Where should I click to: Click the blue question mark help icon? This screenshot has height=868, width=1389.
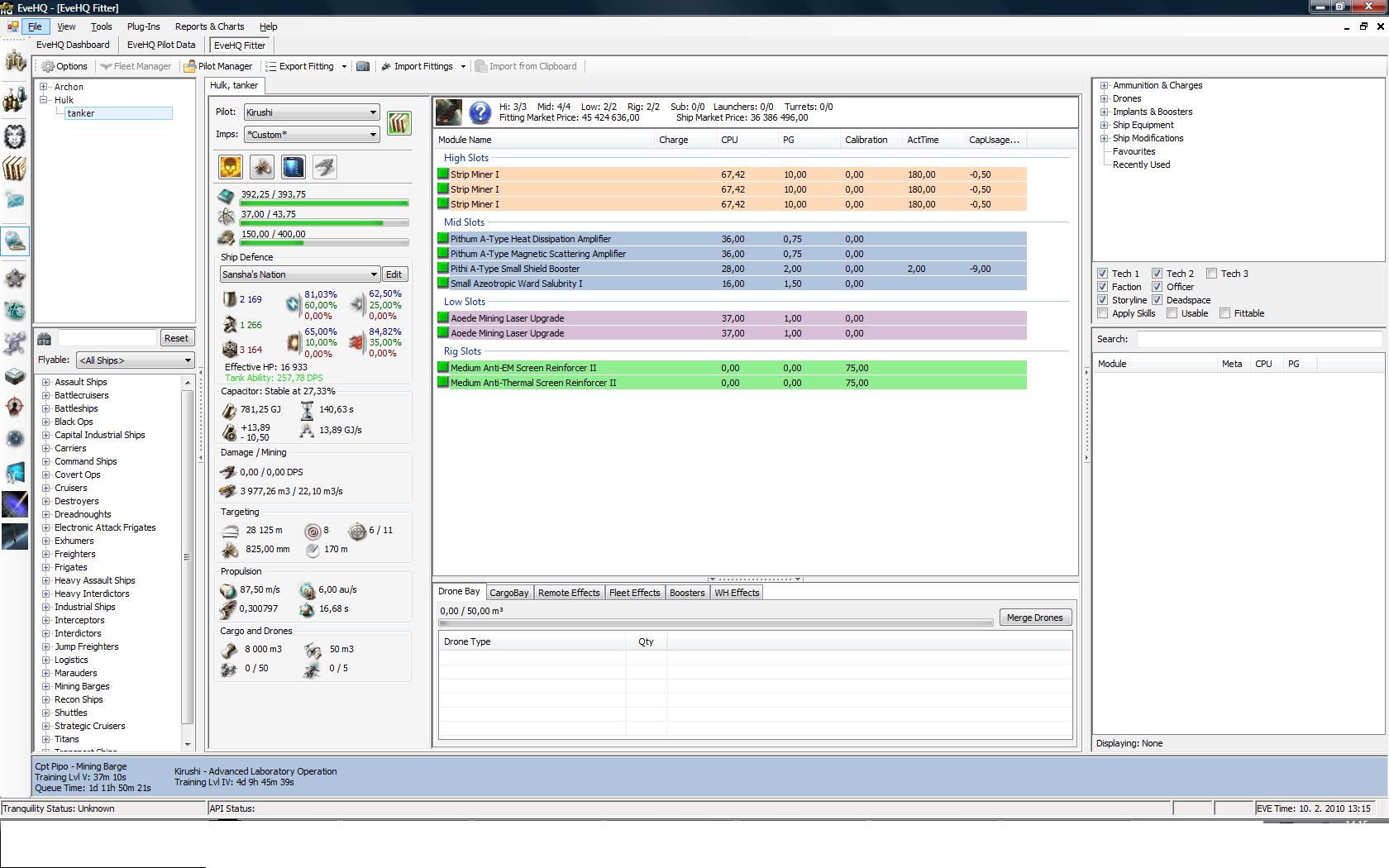480,112
